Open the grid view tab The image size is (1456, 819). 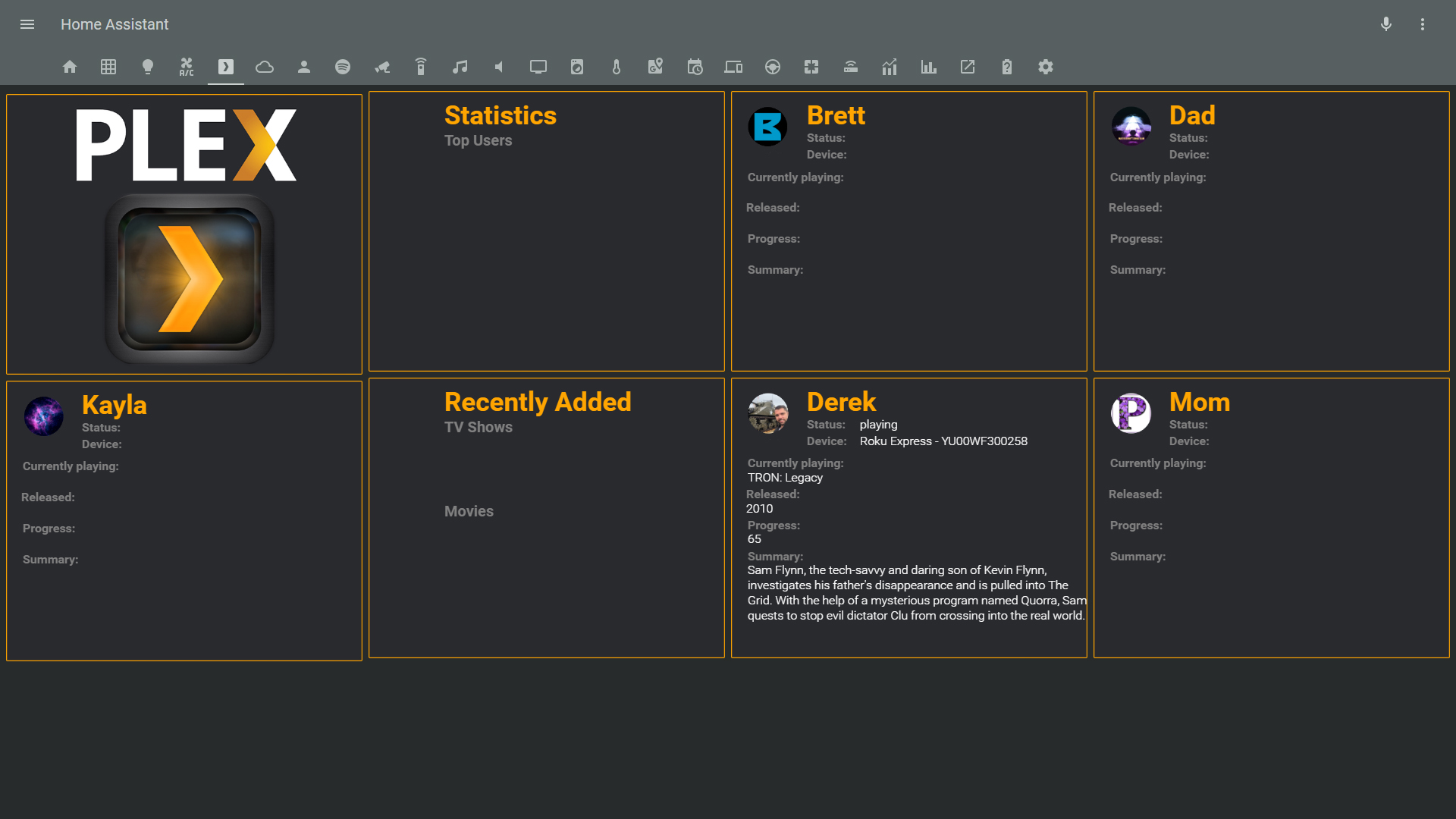[108, 67]
